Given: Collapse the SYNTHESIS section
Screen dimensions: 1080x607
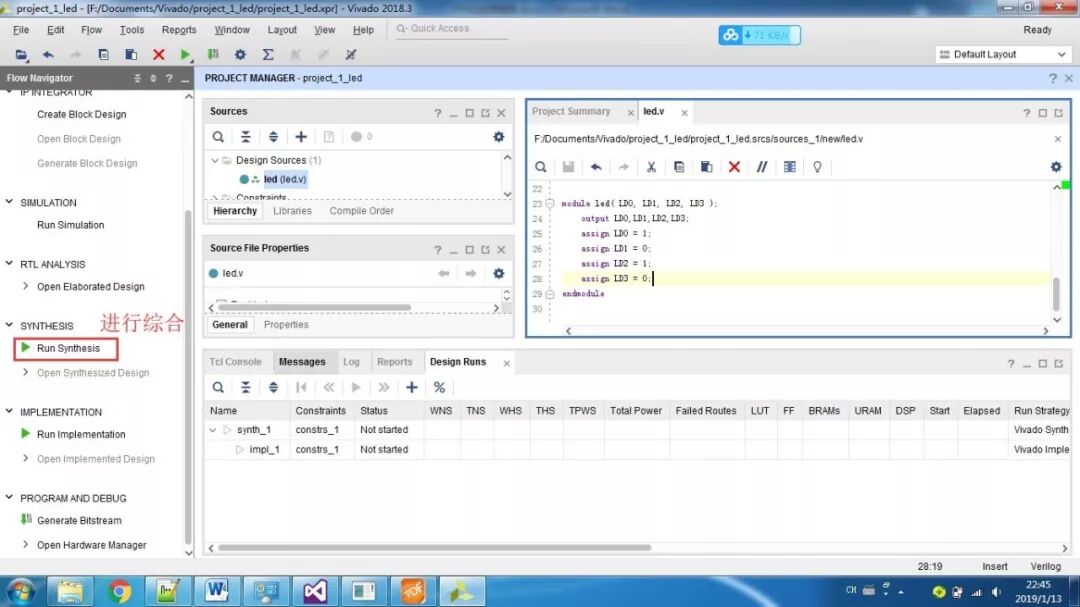Looking at the screenshot, I should click(9, 325).
